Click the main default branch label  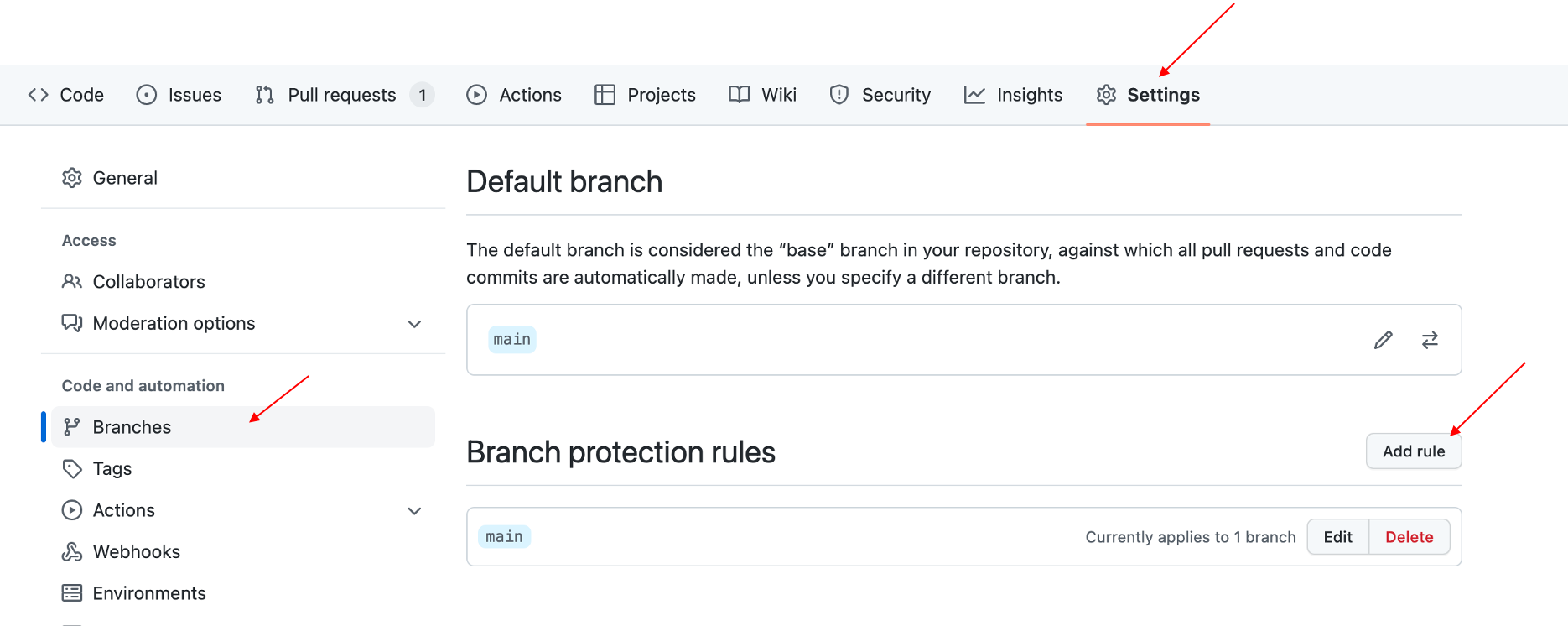(x=512, y=340)
